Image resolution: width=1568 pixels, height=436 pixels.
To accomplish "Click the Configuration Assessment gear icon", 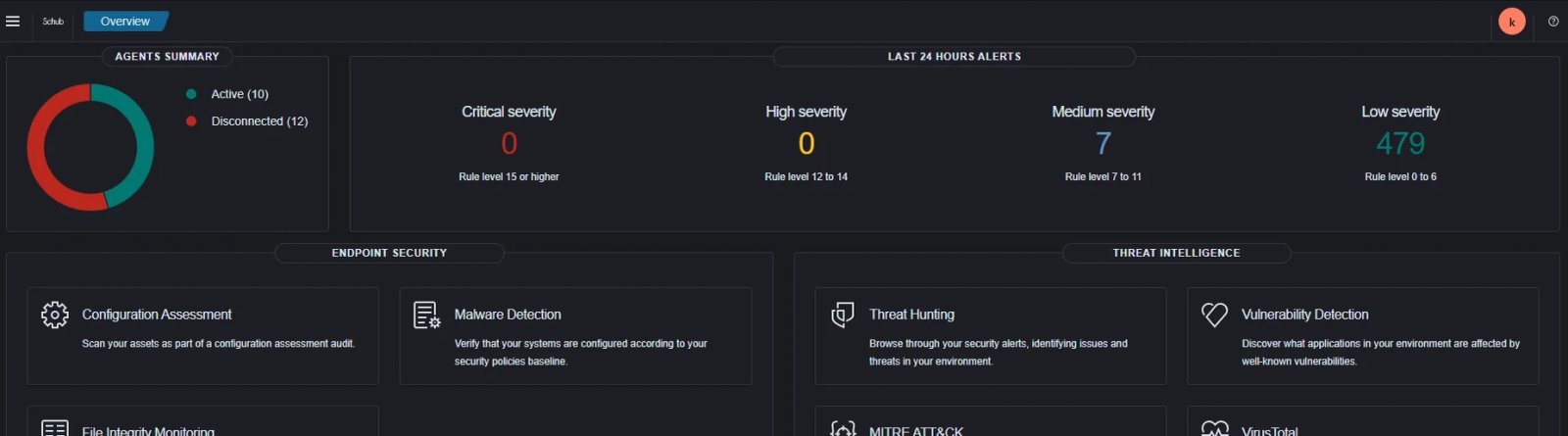I will click(55, 315).
